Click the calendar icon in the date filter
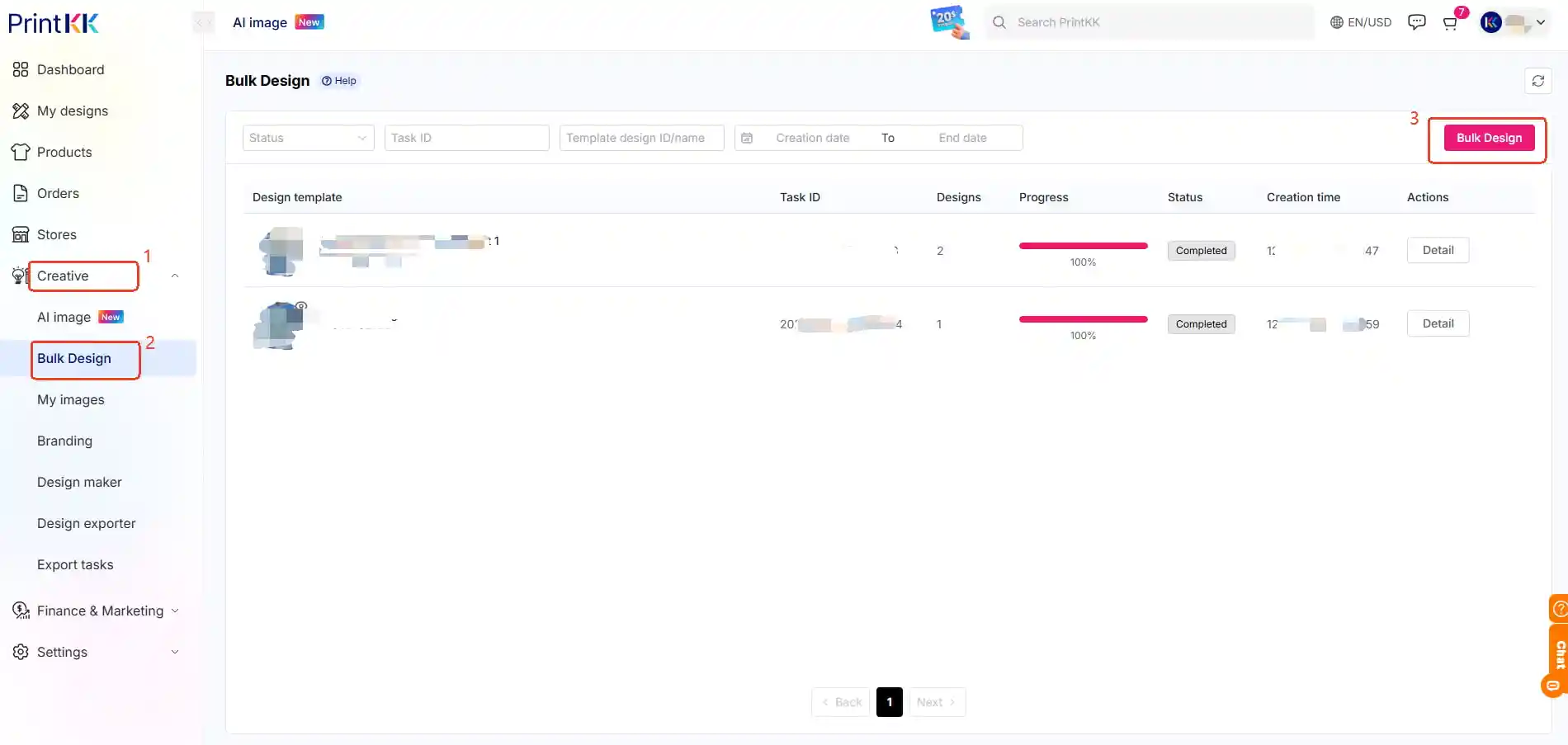 pyautogui.click(x=747, y=138)
